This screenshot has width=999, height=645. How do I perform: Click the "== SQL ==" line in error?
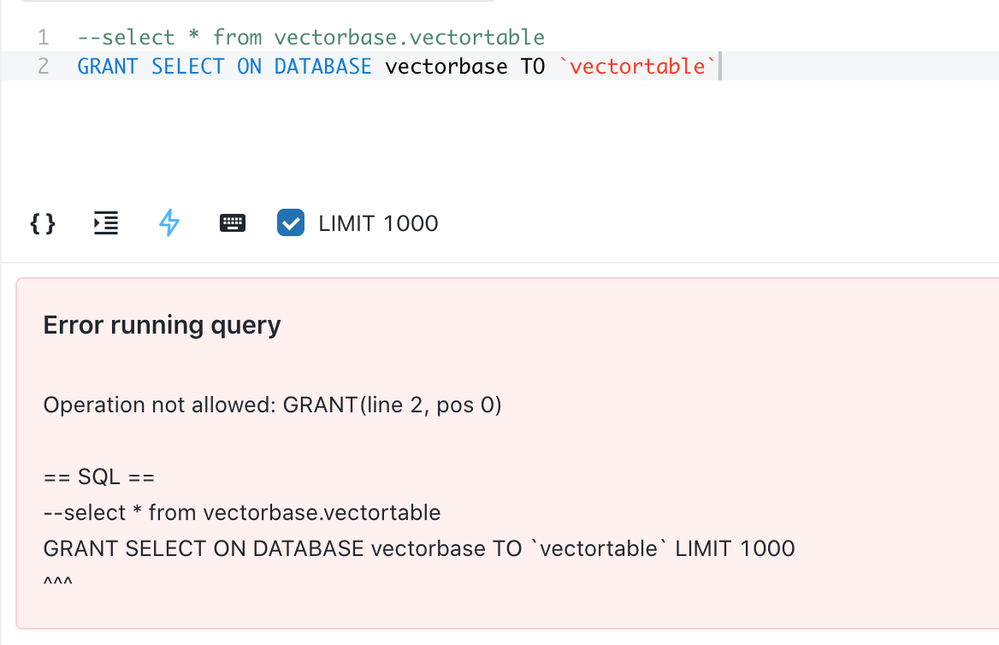point(99,477)
